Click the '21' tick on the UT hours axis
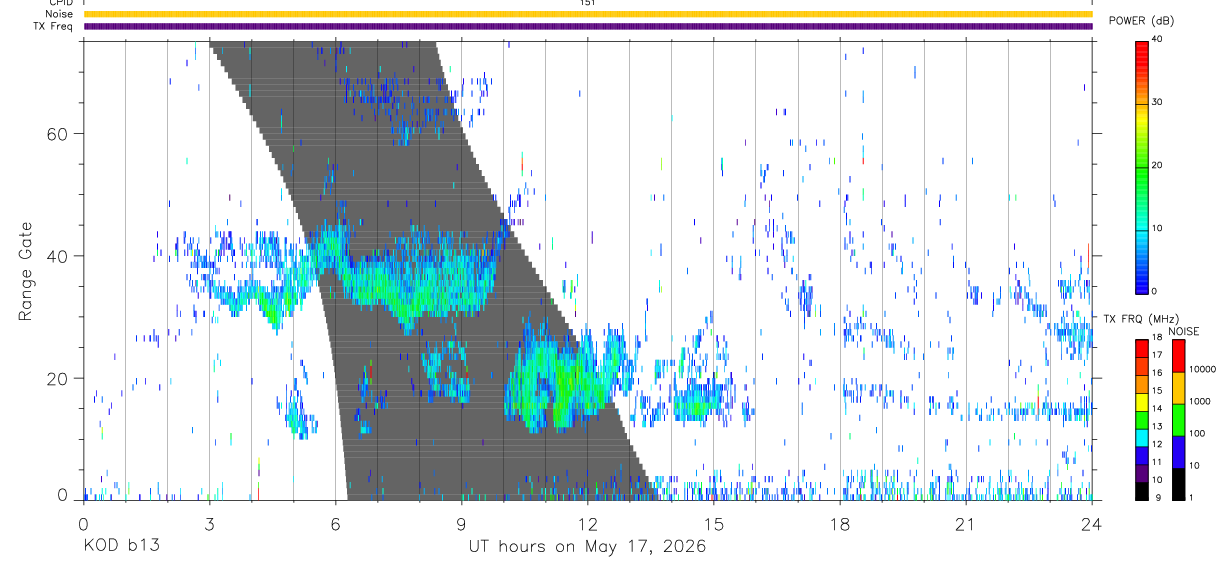 (x=965, y=524)
